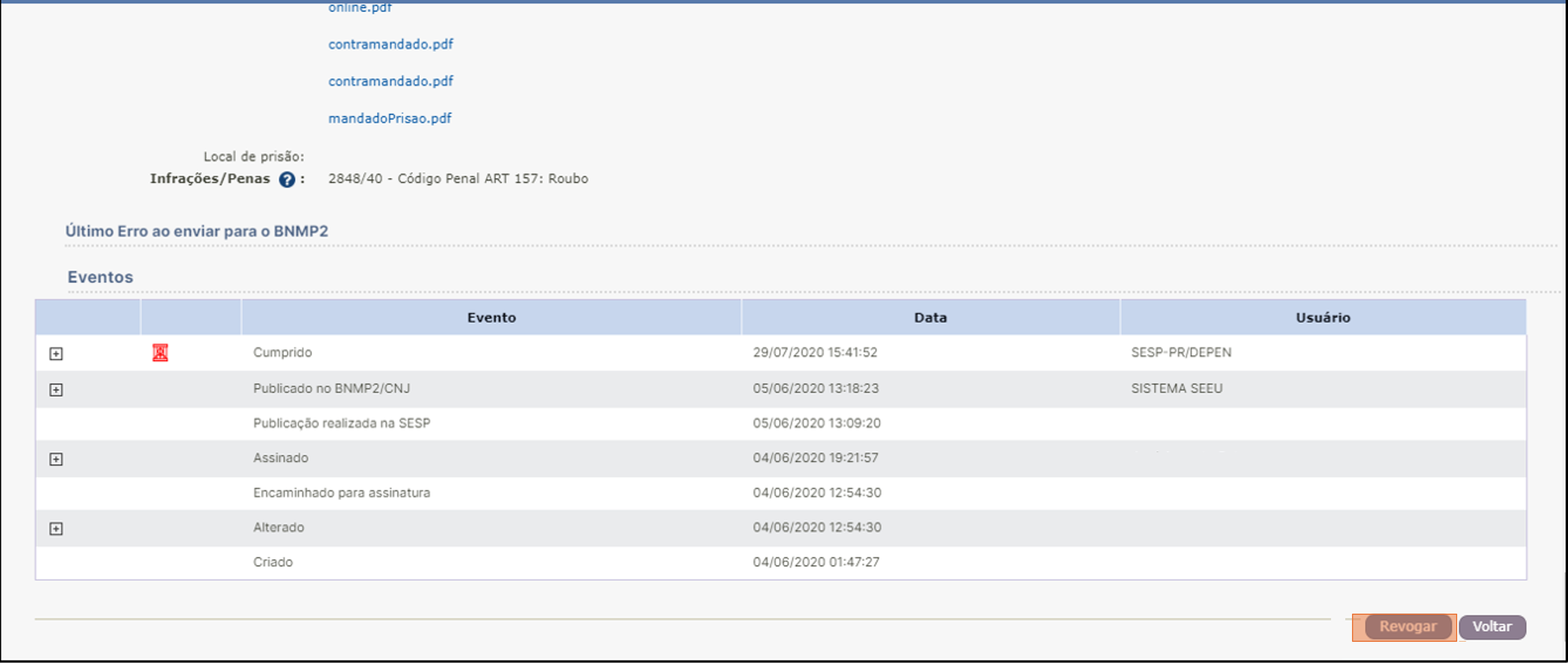The width and height of the screenshot is (1568, 665).
Task: Expand the Assinado event row
Action: click(x=56, y=459)
